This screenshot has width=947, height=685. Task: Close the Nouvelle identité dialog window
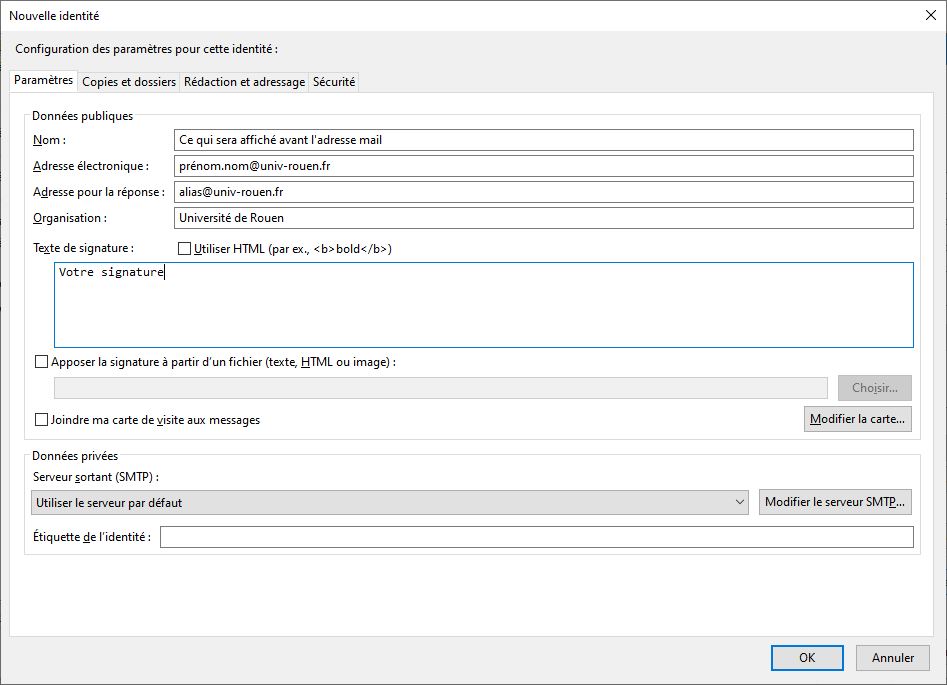931,15
